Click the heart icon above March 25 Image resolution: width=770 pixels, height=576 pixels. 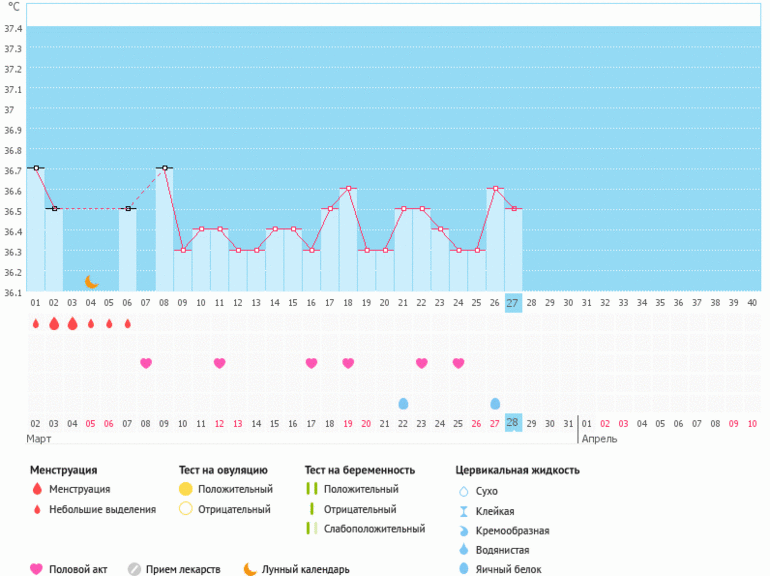tap(458, 363)
